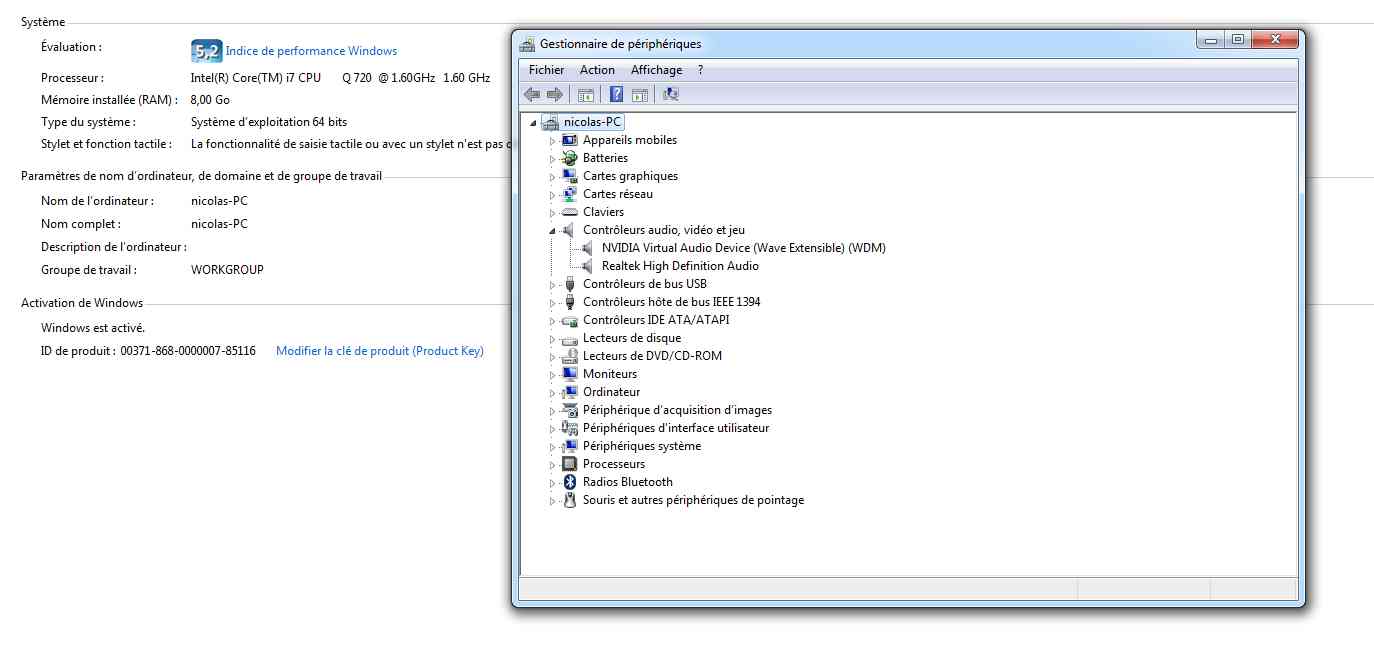Click the Claviers keyboard icon
This screenshot has width=1374, height=664.
click(x=570, y=212)
